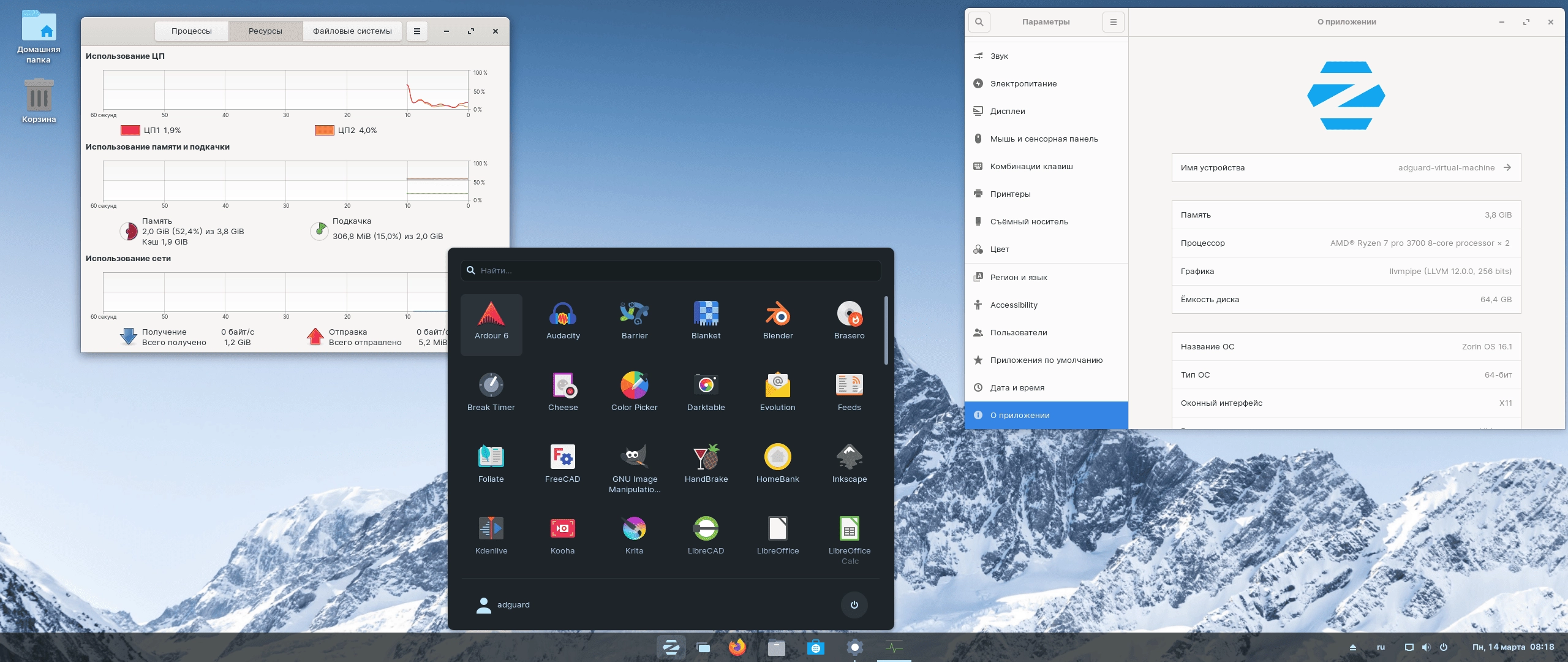Click the Найти search field in the app menu
This screenshot has height=662, width=1568.
(671, 270)
